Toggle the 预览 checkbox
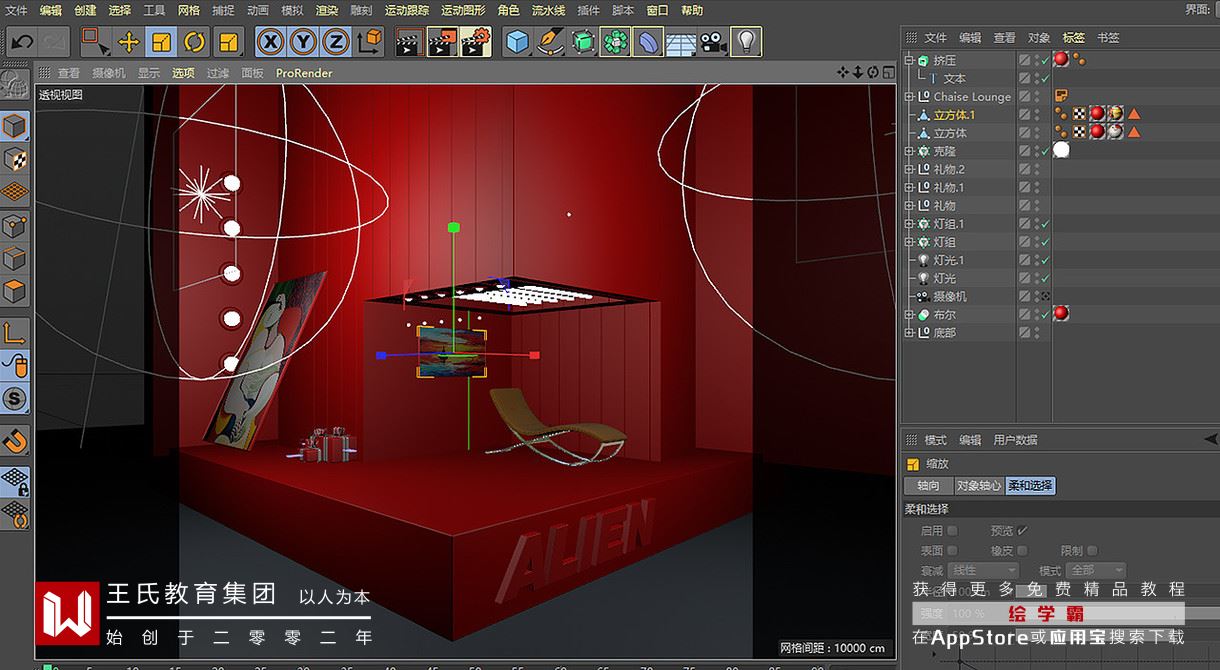This screenshot has width=1220, height=670. (x=1022, y=531)
